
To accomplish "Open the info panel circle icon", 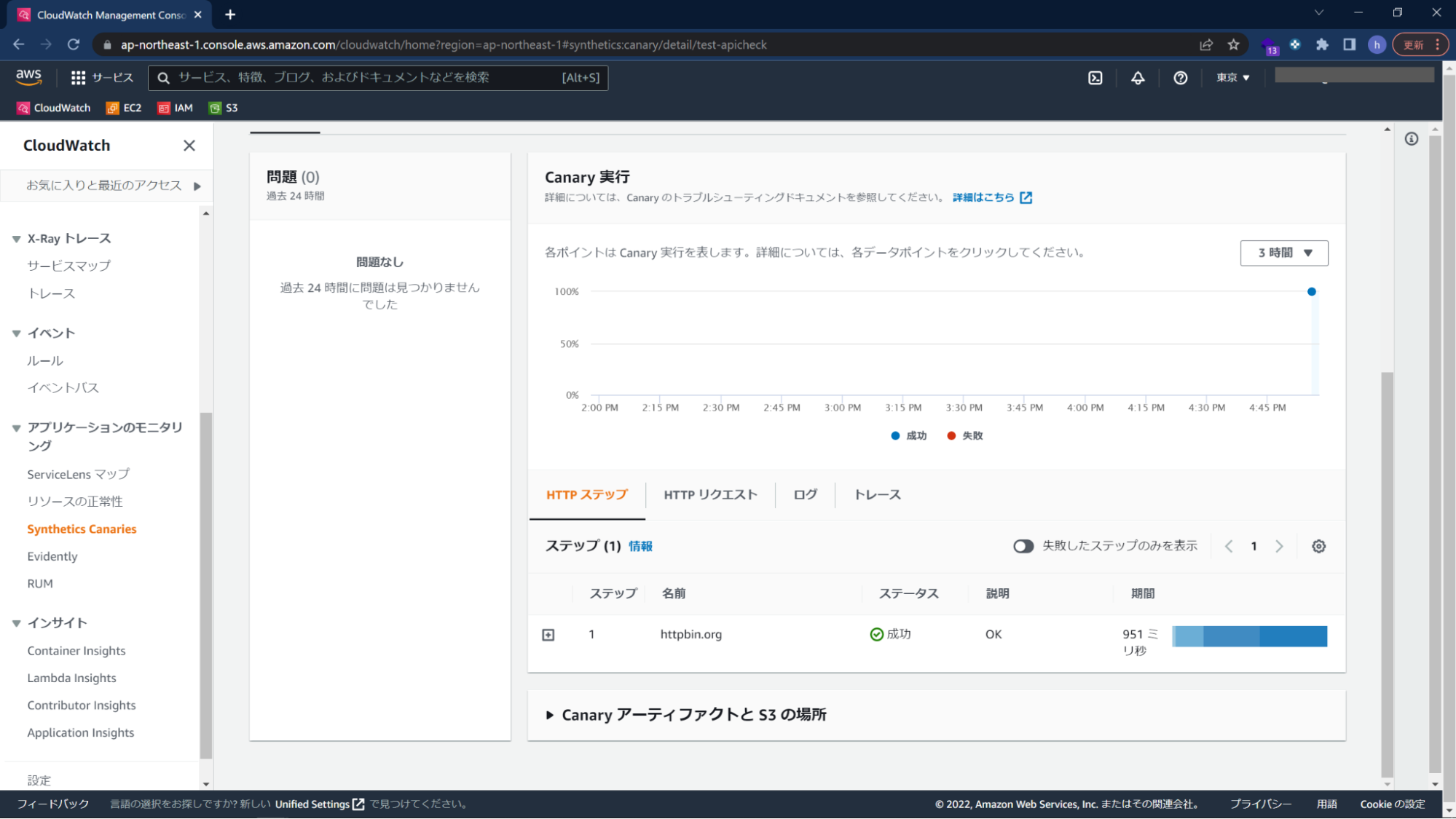I will click(x=1412, y=139).
